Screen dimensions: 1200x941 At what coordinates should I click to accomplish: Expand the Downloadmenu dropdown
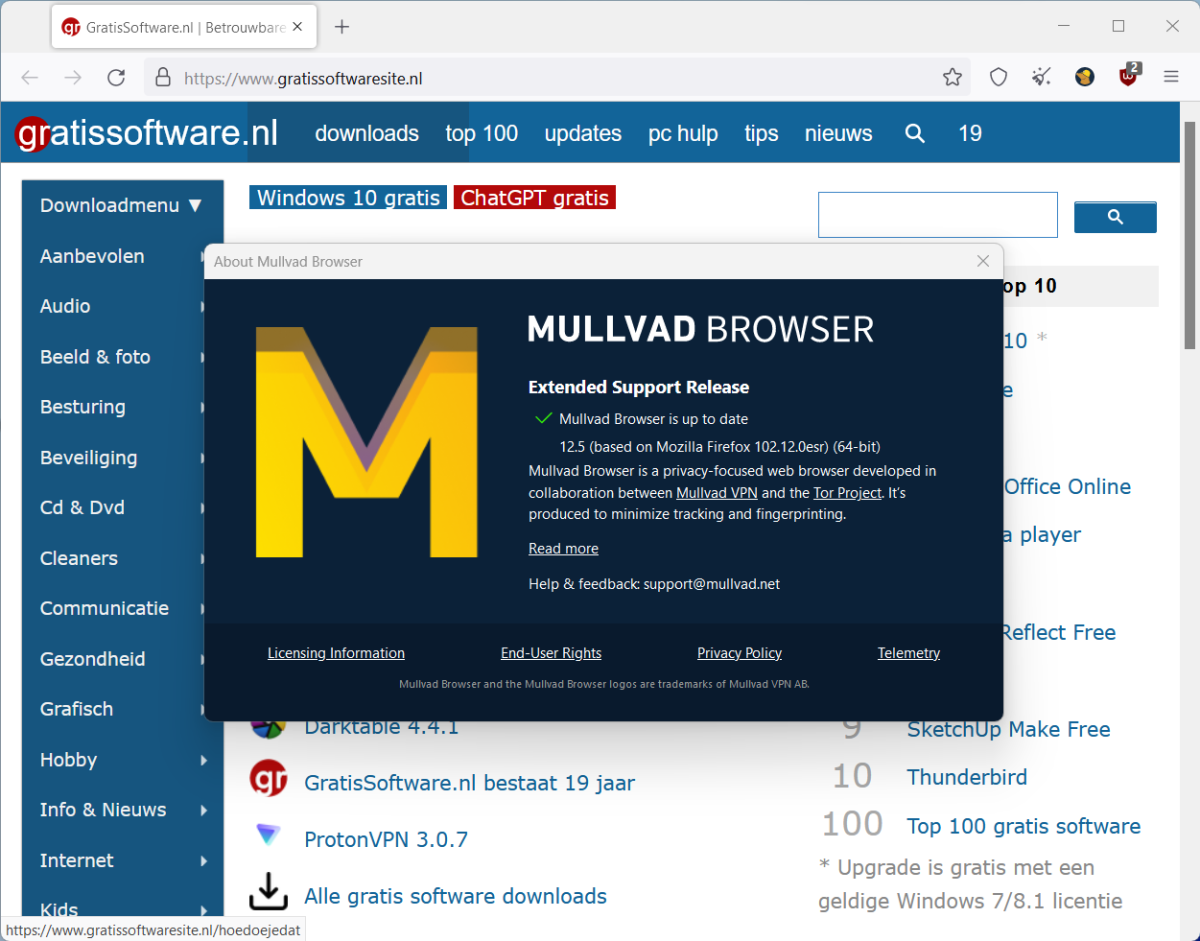pos(121,205)
